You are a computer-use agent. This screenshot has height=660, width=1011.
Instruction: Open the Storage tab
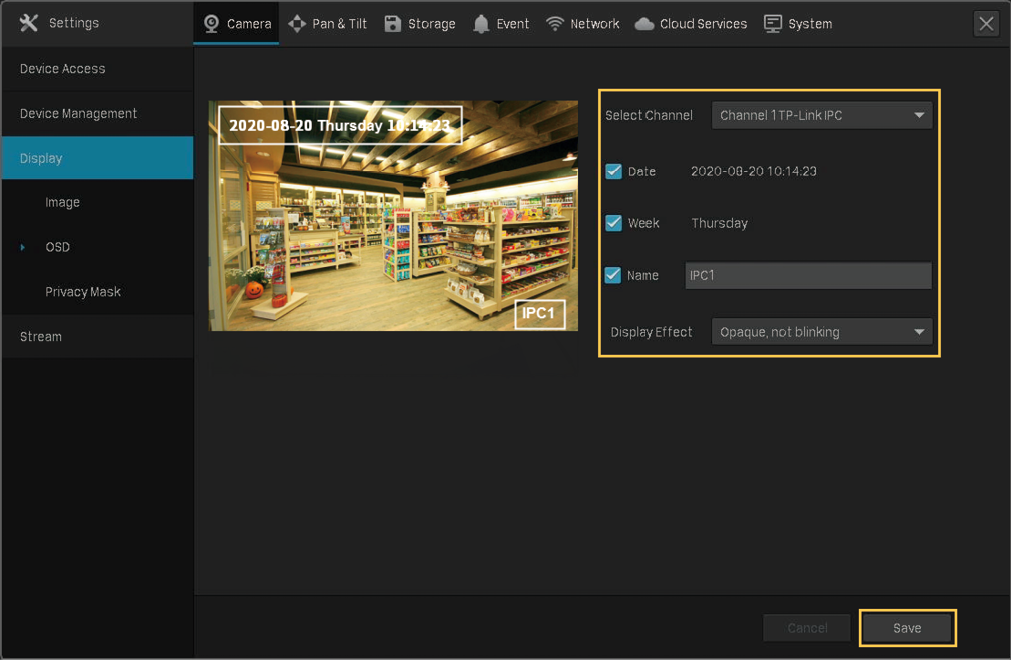[420, 24]
